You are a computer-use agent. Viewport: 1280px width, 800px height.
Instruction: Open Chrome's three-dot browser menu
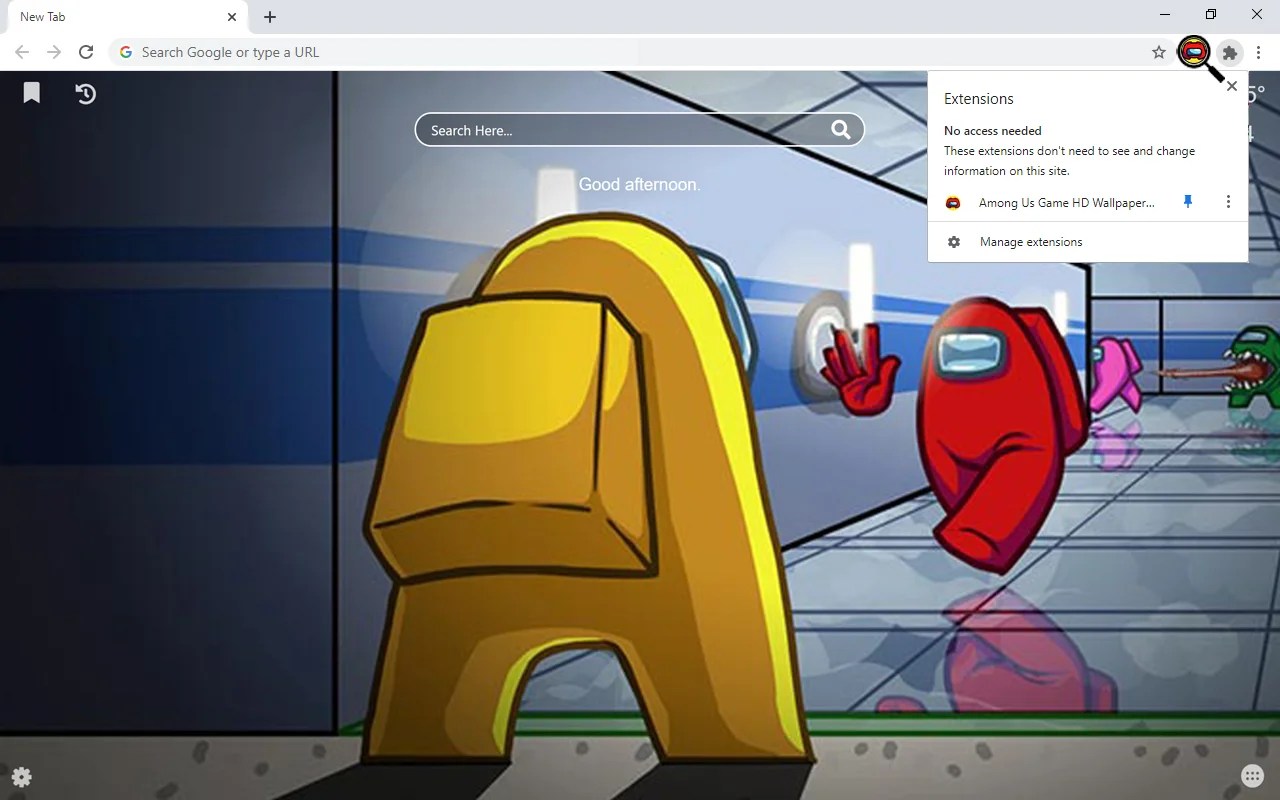coord(1259,52)
